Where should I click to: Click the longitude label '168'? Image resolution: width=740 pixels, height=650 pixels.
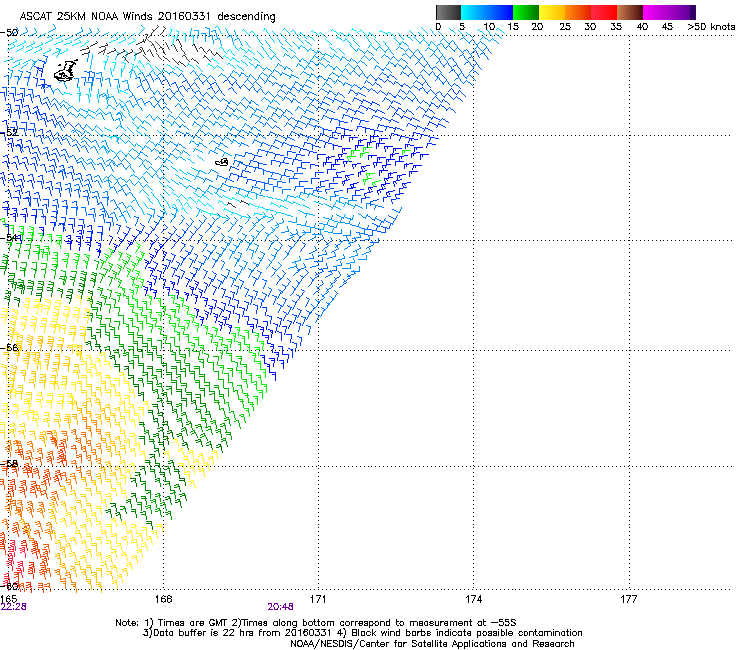click(x=163, y=599)
